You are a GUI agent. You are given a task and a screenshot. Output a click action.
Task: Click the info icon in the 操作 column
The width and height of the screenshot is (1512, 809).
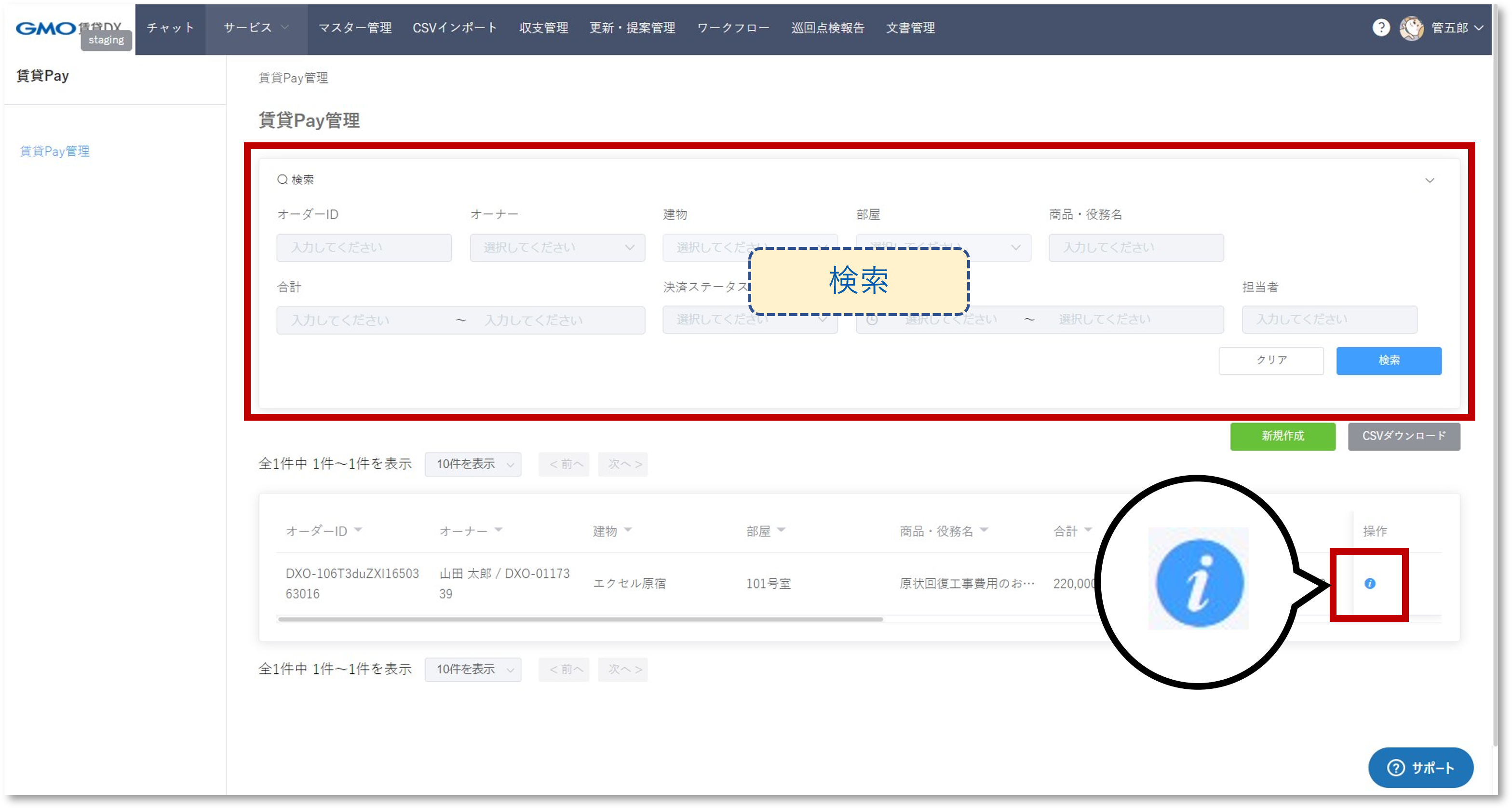pyautogui.click(x=1369, y=583)
